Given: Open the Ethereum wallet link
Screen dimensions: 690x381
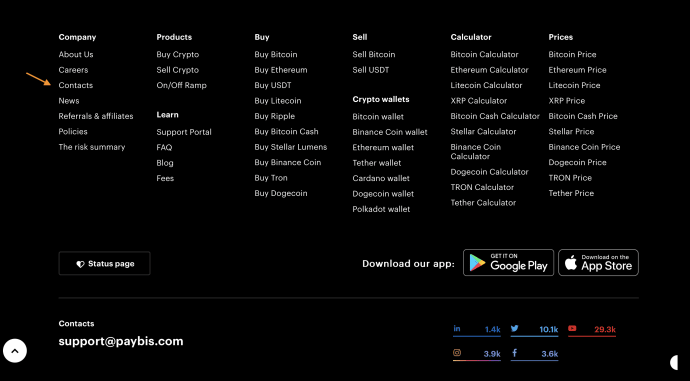Looking at the screenshot, I should click(383, 147).
